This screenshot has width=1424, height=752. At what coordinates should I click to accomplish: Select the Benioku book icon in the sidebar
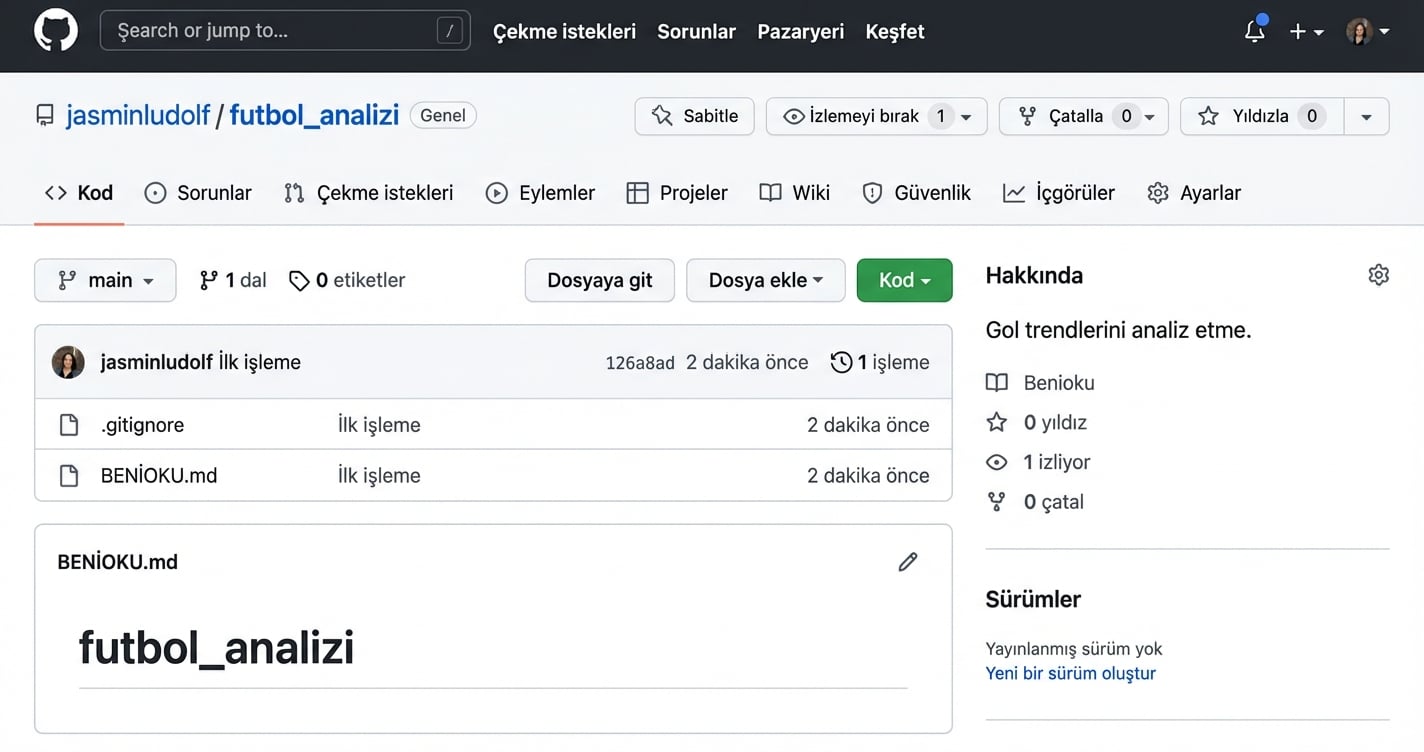[x=996, y=382]
